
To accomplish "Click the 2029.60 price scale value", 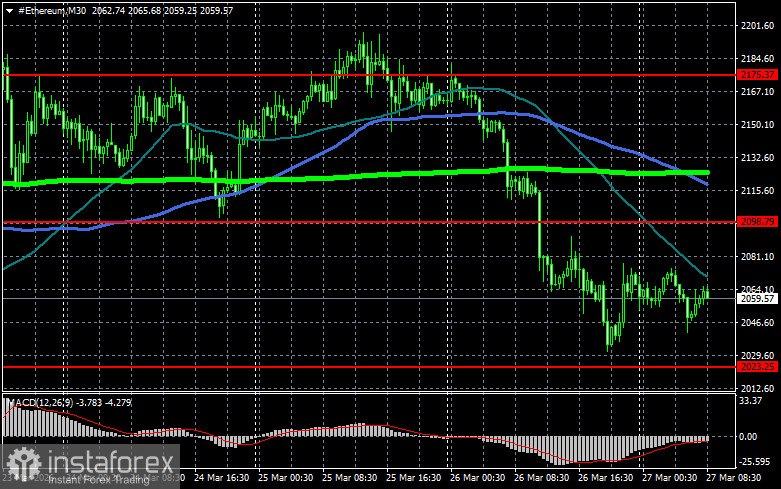I will tap(758, 356).
